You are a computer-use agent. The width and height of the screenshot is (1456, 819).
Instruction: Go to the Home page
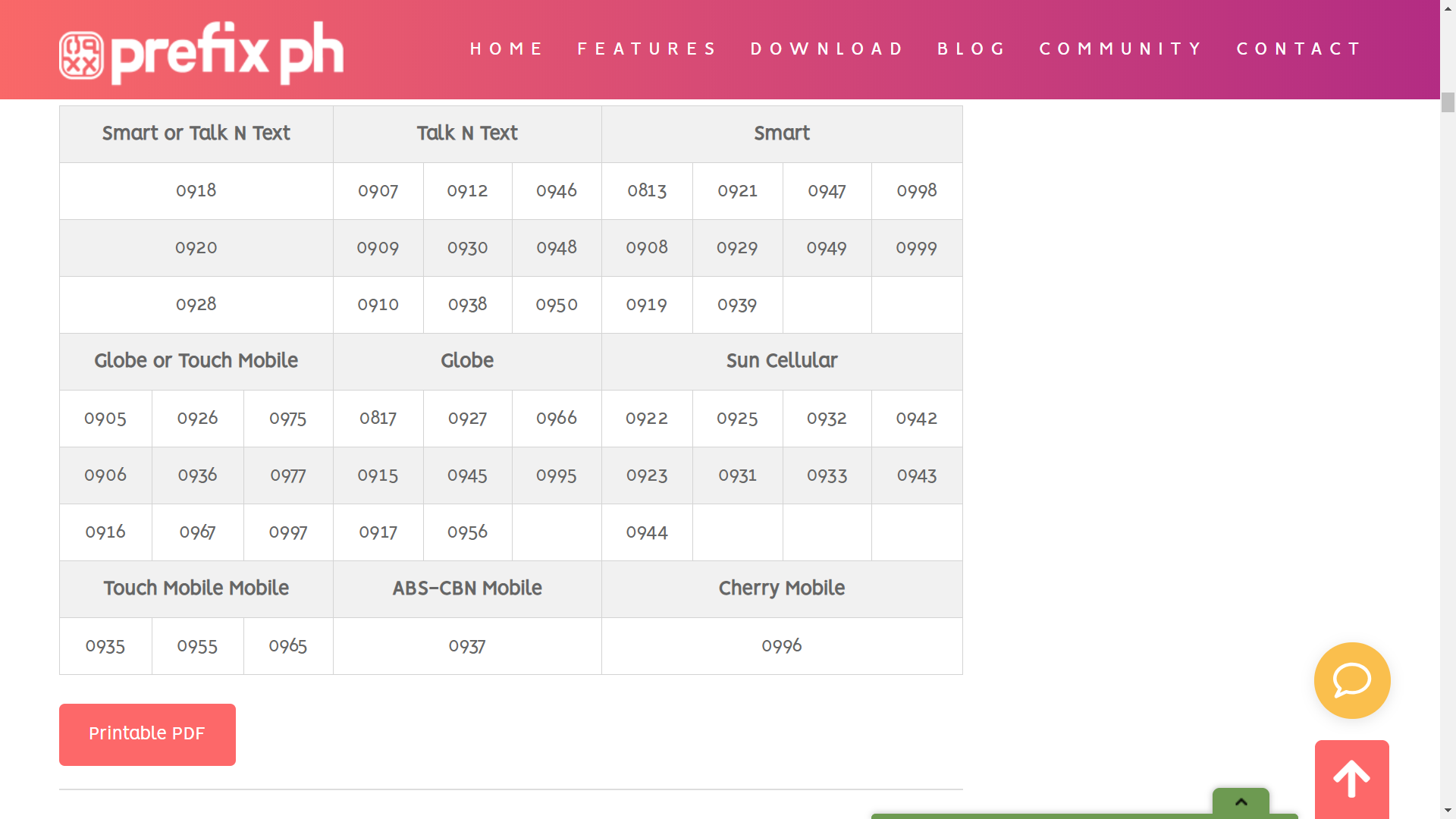tap(507, 49)
